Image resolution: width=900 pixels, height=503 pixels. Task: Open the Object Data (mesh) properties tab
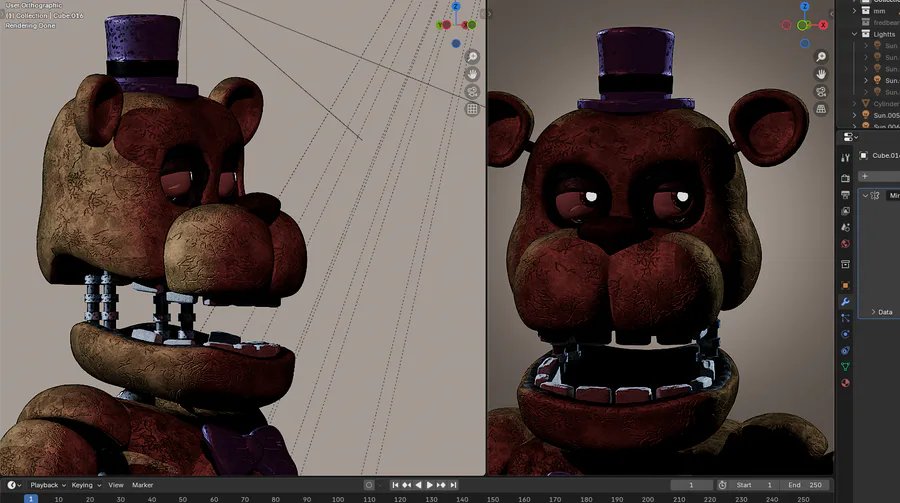[x=845, y=366]
